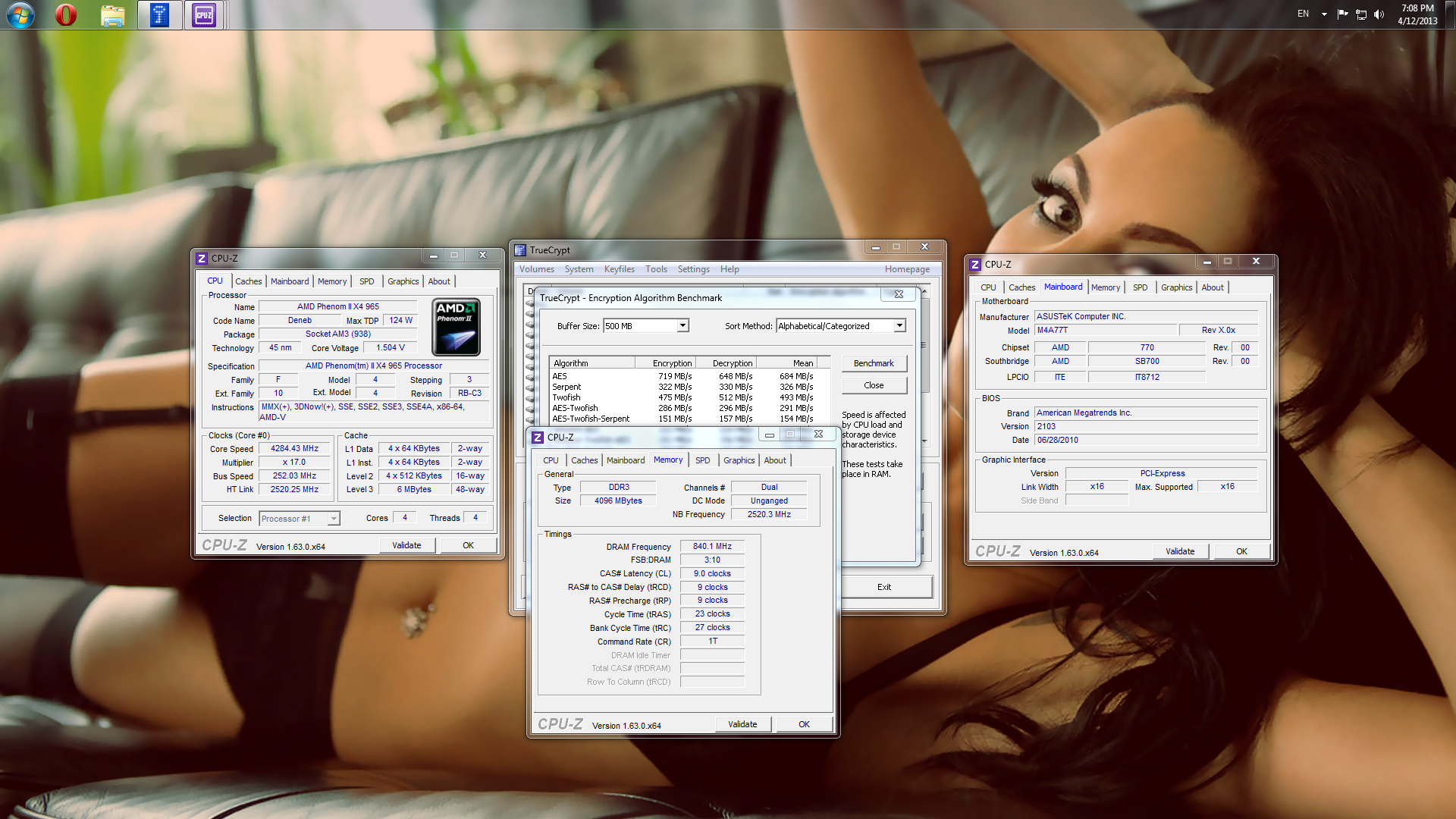Expand the Buffer Size dropdown
Screen dimensions: 1456x819
[682, 326]
